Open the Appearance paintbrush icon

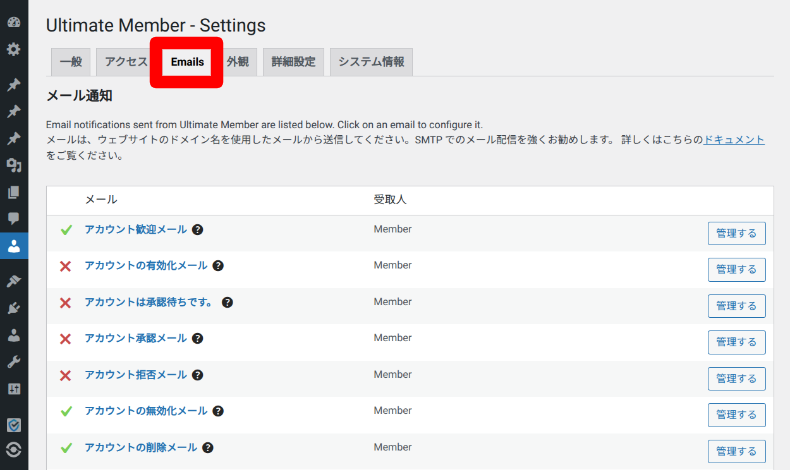point(14,281)
